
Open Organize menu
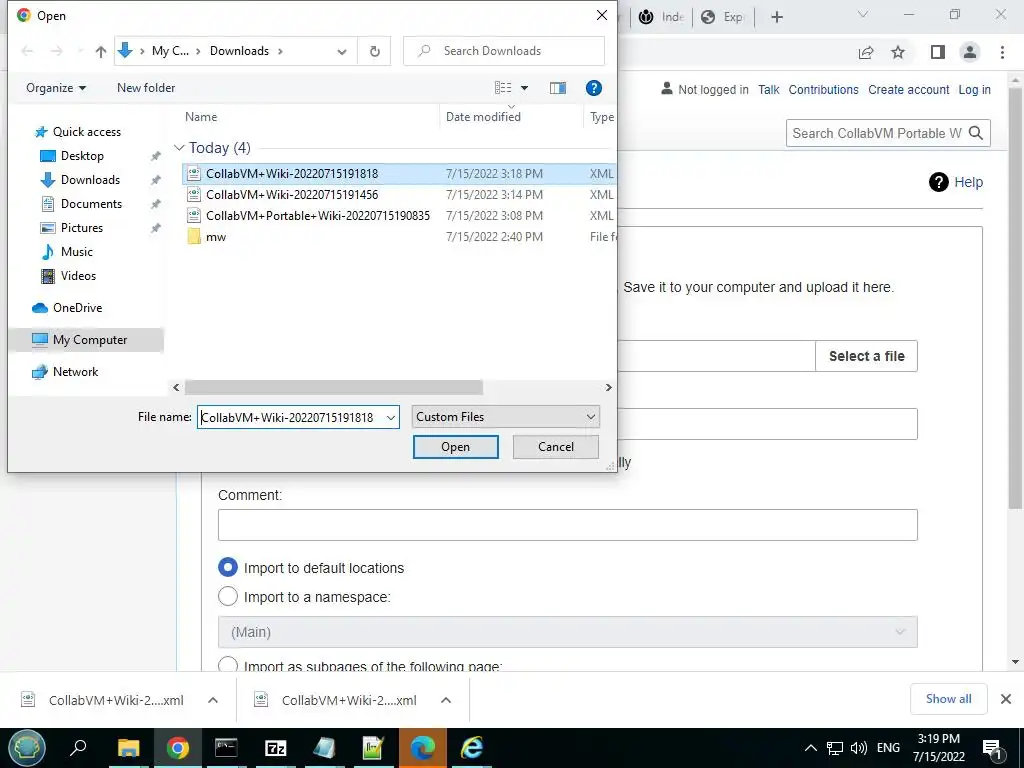point(56,88)
